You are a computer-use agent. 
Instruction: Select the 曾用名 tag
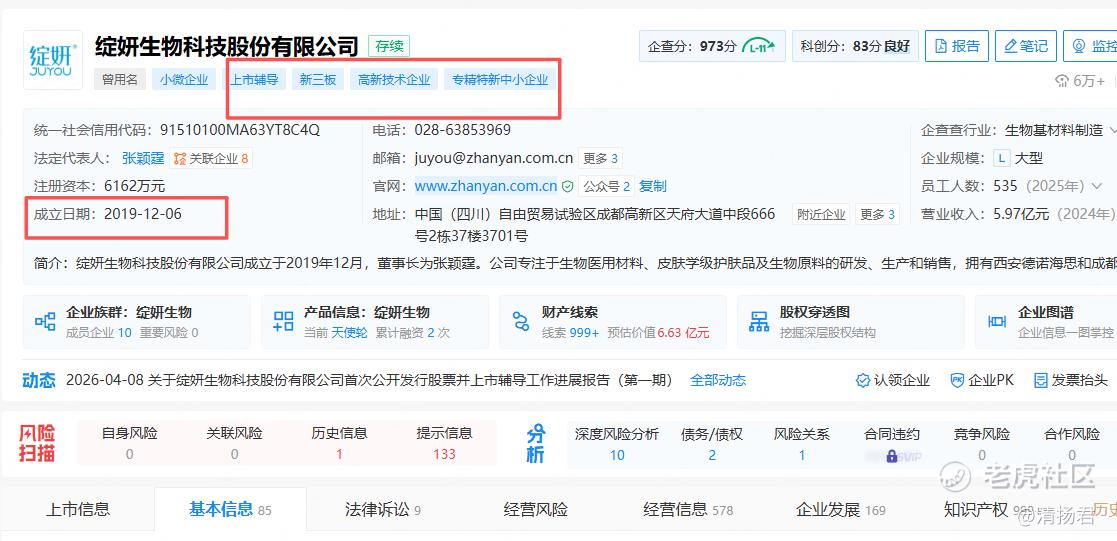pyautogui.click(x=120, y=79)
